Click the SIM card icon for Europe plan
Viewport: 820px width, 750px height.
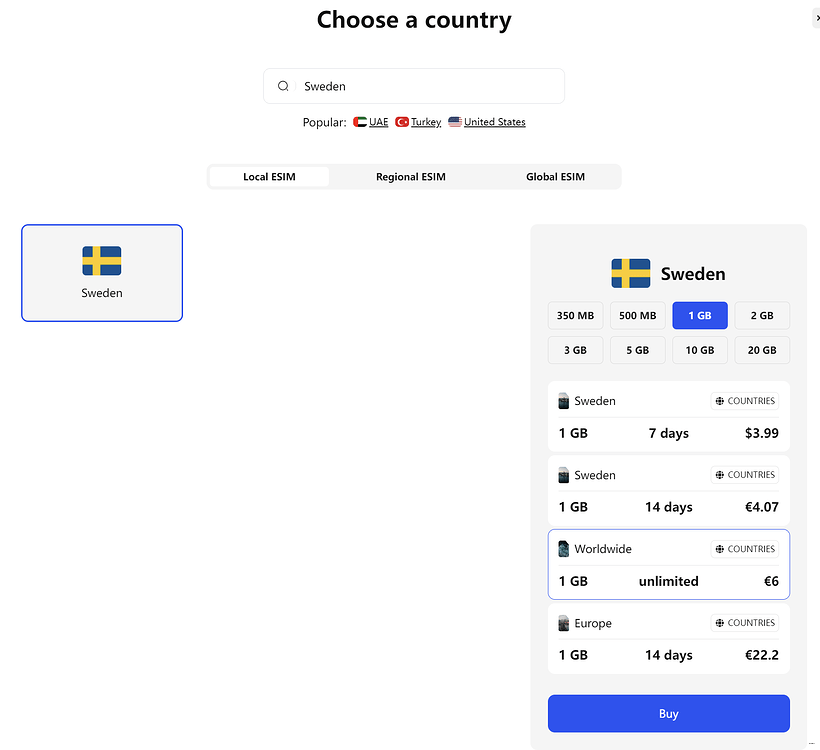pyautogui.click(x=564, y=623)
